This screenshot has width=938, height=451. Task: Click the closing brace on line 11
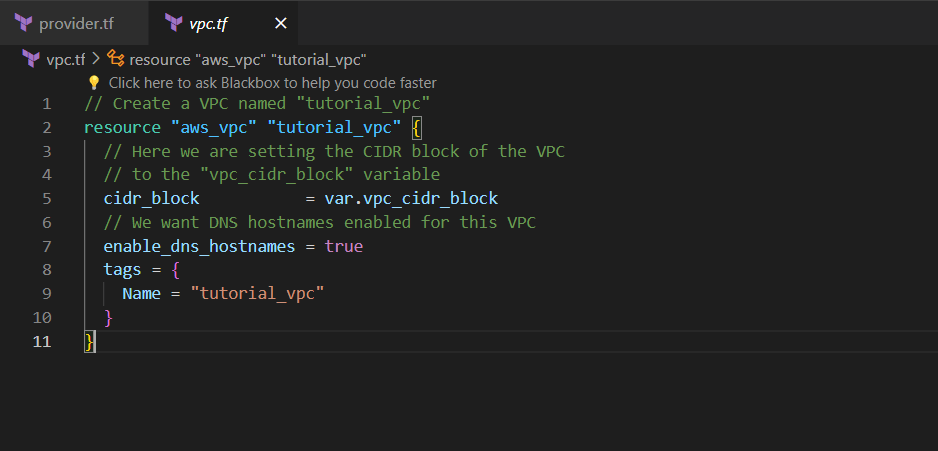click(x=89, y=341)
